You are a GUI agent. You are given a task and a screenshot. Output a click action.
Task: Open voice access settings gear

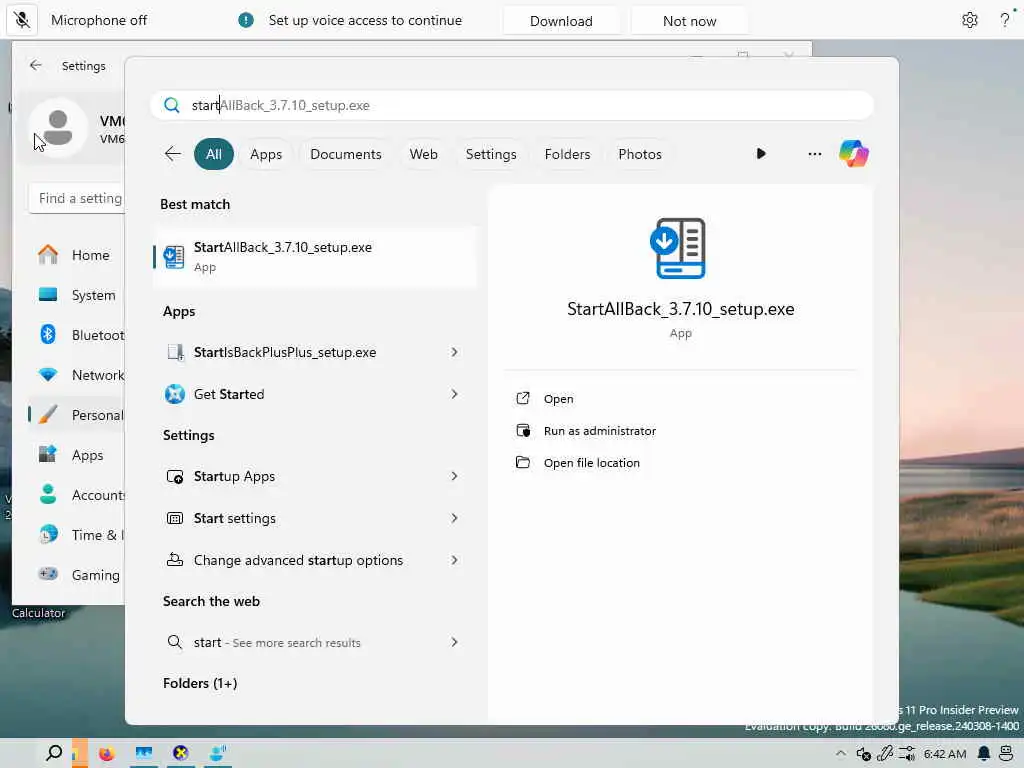[x=970, y=20]
